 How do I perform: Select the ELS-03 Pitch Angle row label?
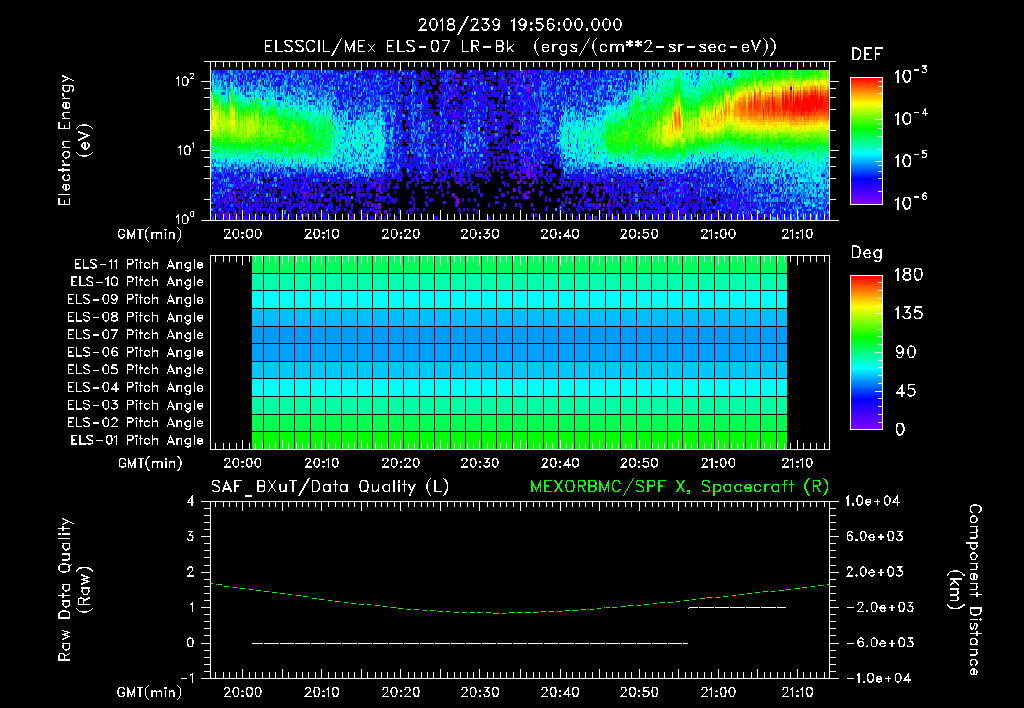coord(136,405)
